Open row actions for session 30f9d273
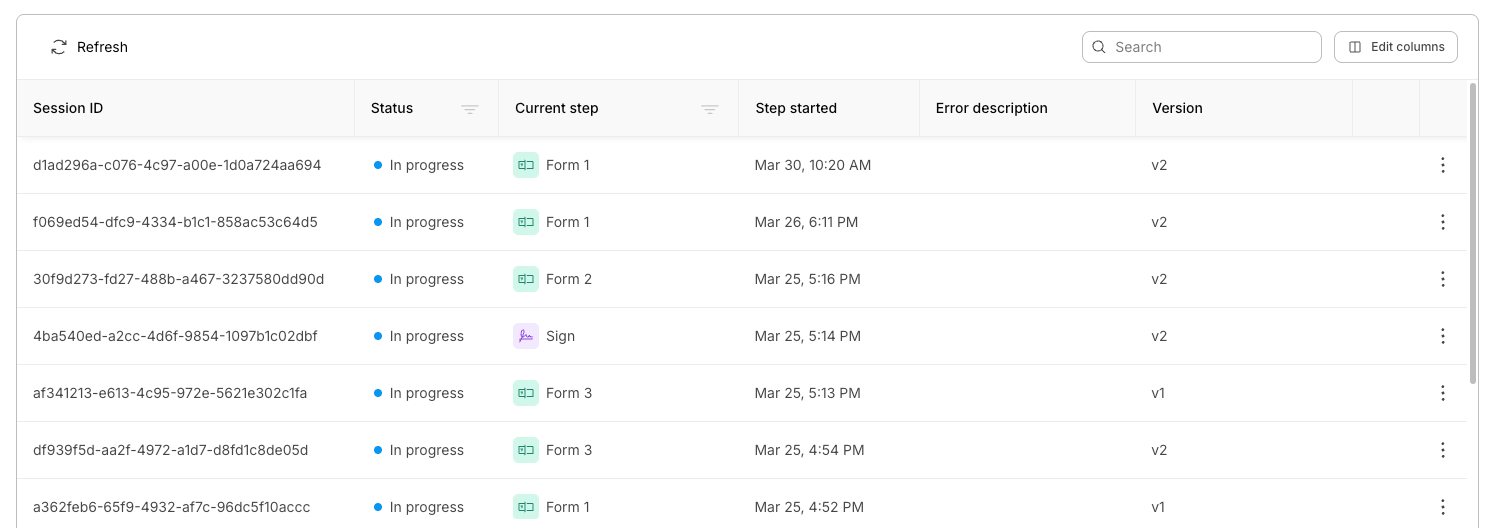Screen dimensions: 1494x528 click(1442, 279)
